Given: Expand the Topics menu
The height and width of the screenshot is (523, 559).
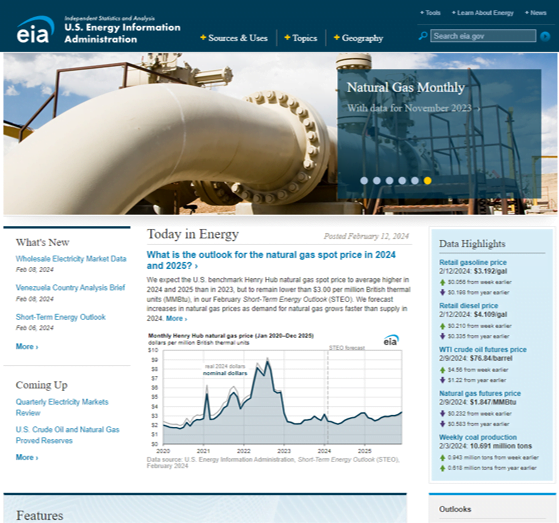Looking at the screenshot, I should point(301,38).
